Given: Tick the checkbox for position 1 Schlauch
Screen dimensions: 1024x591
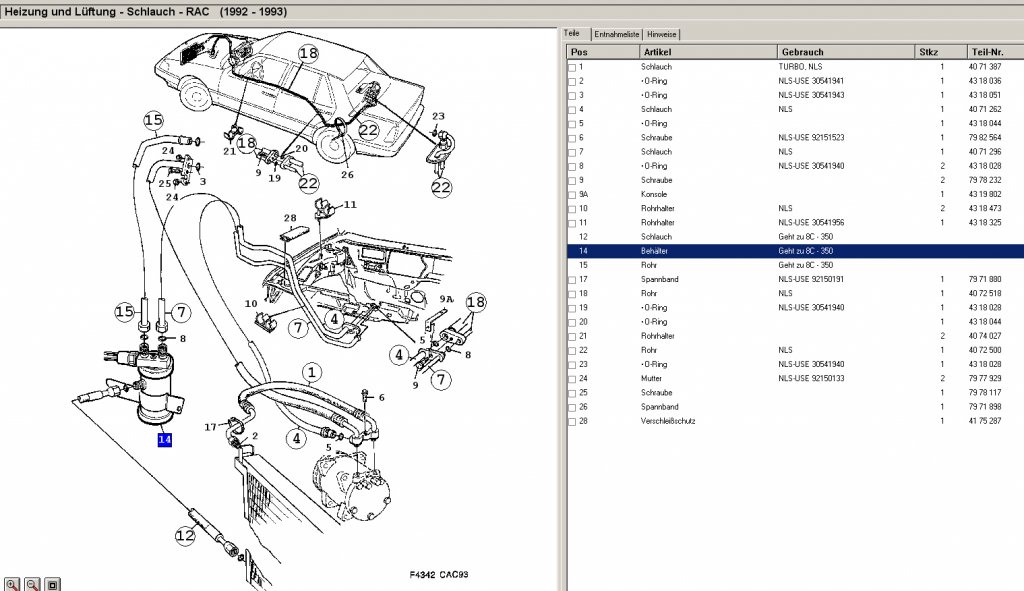Looking at the screenshot, I should tap(572, 67).
